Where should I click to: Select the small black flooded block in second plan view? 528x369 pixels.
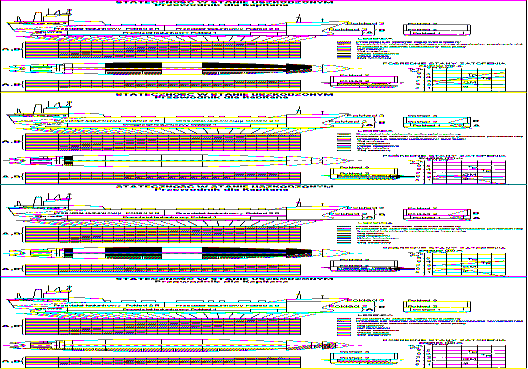(x=68, y=160)
